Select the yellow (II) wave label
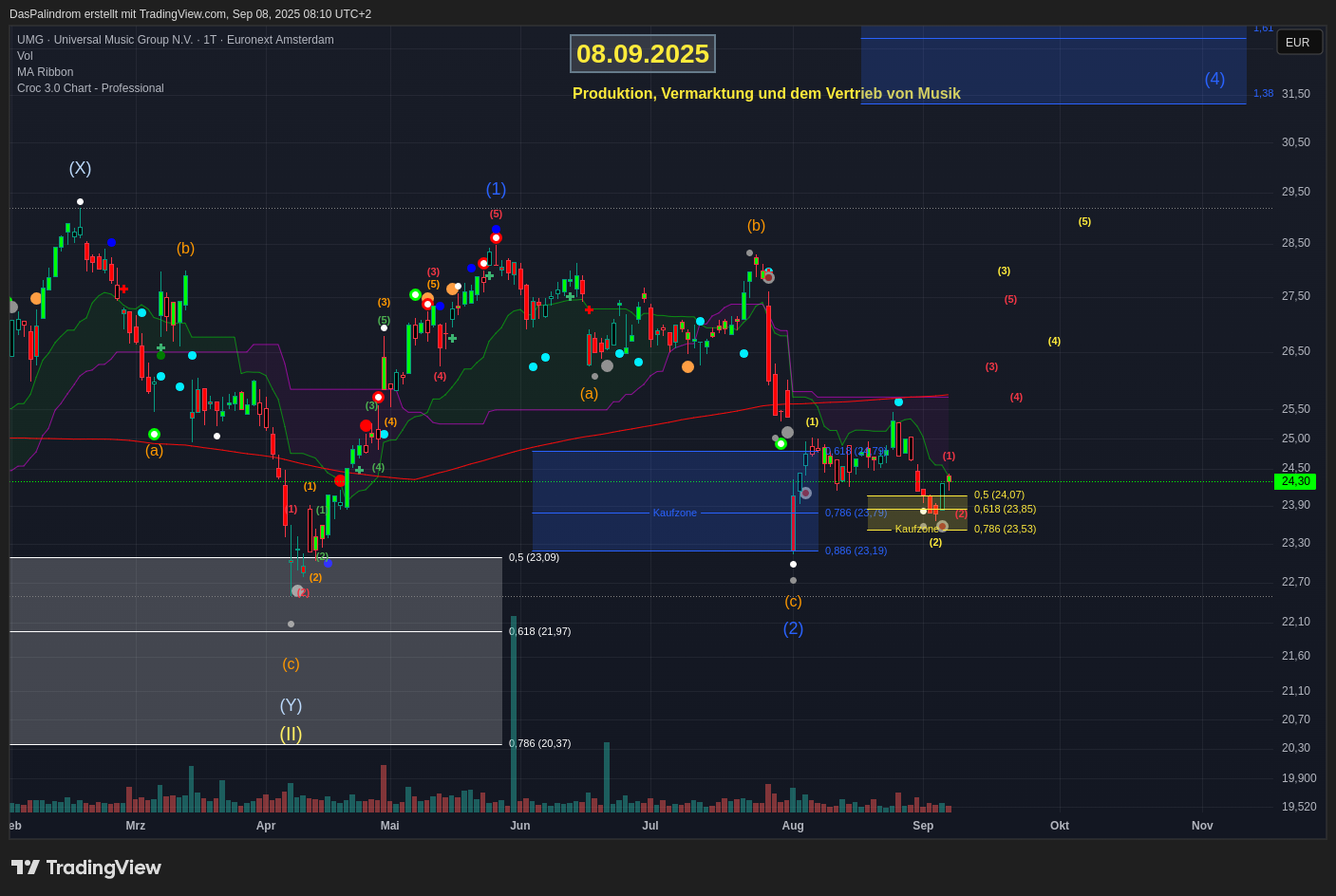This screenshot has width=1336, height=896. [x=291, y=734]
